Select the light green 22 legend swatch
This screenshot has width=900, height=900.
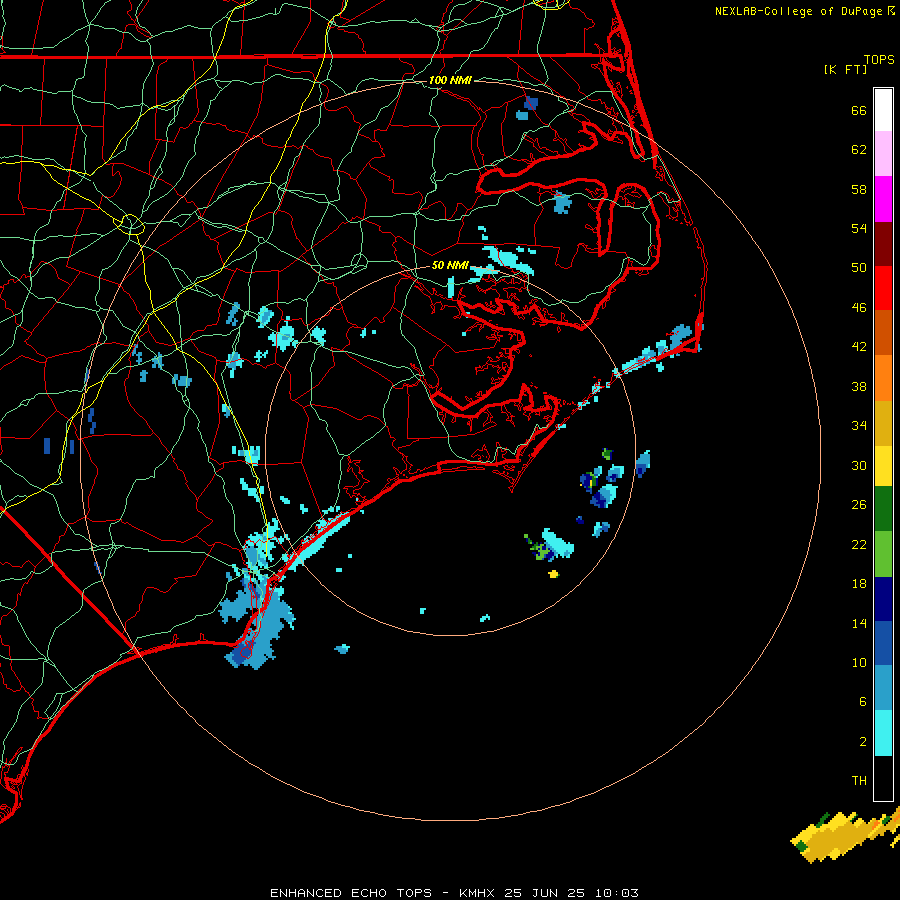coord(883,554)
